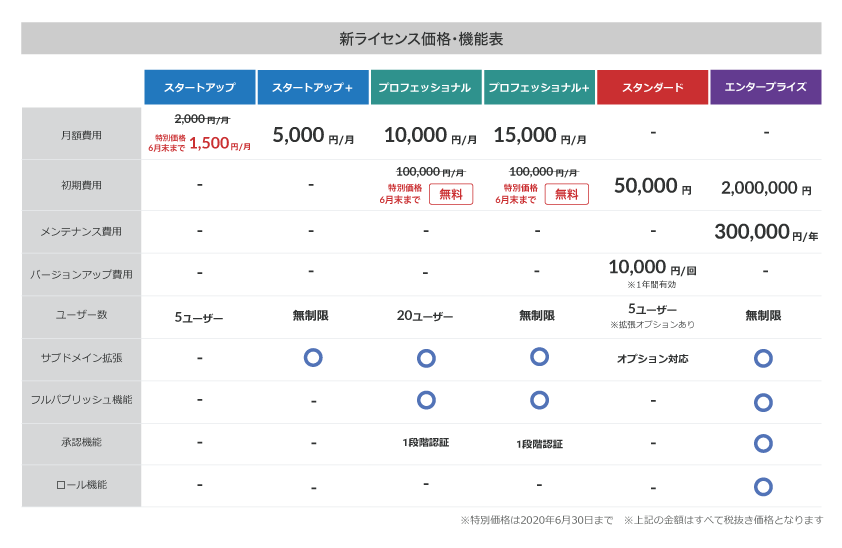Click the サブドメイン拡張 circle under エンタープライズ
The height and width of the screenshot is (548, 842).
tap(763, 358)
